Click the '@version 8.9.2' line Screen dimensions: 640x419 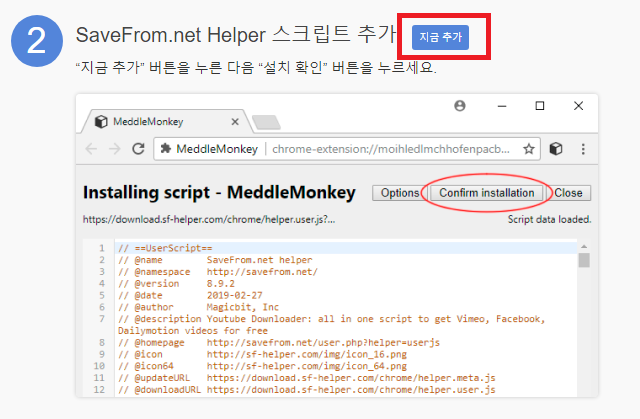(176, 284)
